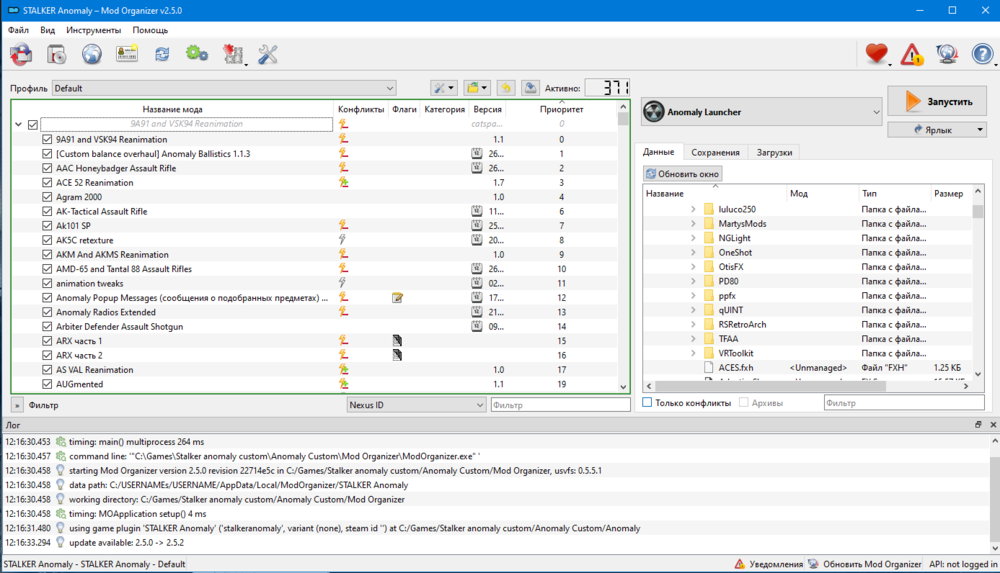The image size is (1000, 573).
Task: Click the Обновить окно button
Action: [x=683, y=174]
